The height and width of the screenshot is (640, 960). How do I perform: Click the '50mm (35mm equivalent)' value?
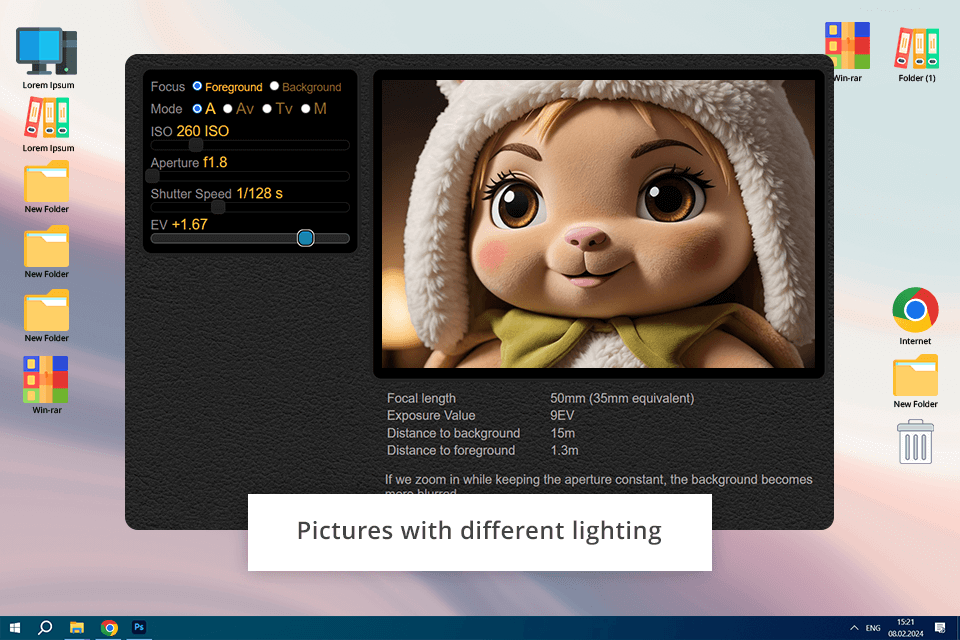[622, 398]
